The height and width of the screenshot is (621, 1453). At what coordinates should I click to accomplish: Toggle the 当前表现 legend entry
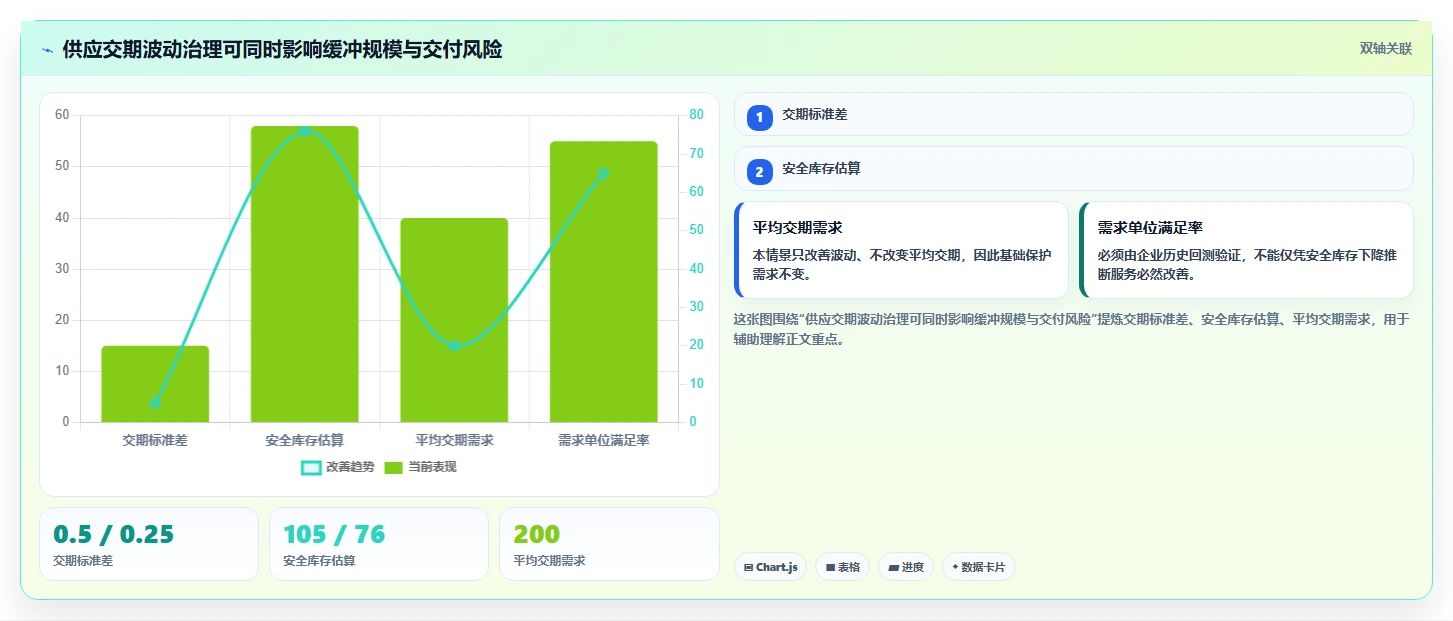(x=421, y=467)
